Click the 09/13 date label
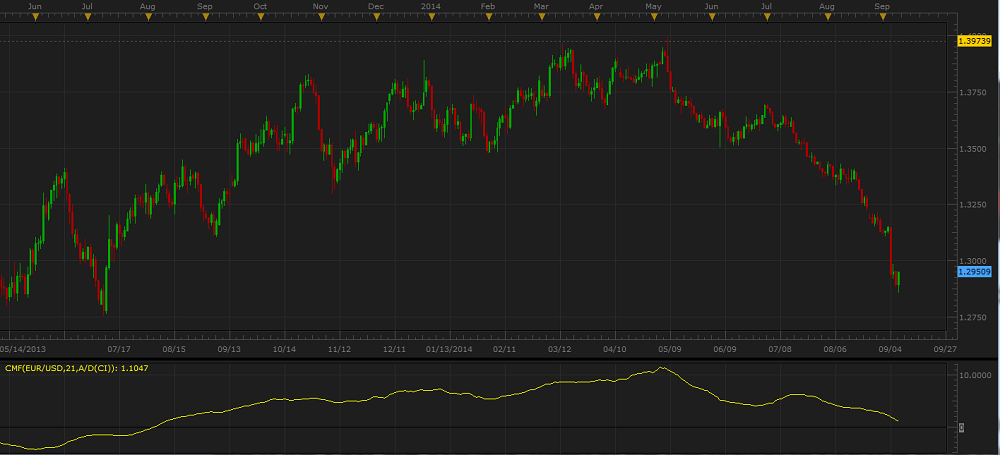The width and height of the screenshot is (1000, 455). [229, 349]
